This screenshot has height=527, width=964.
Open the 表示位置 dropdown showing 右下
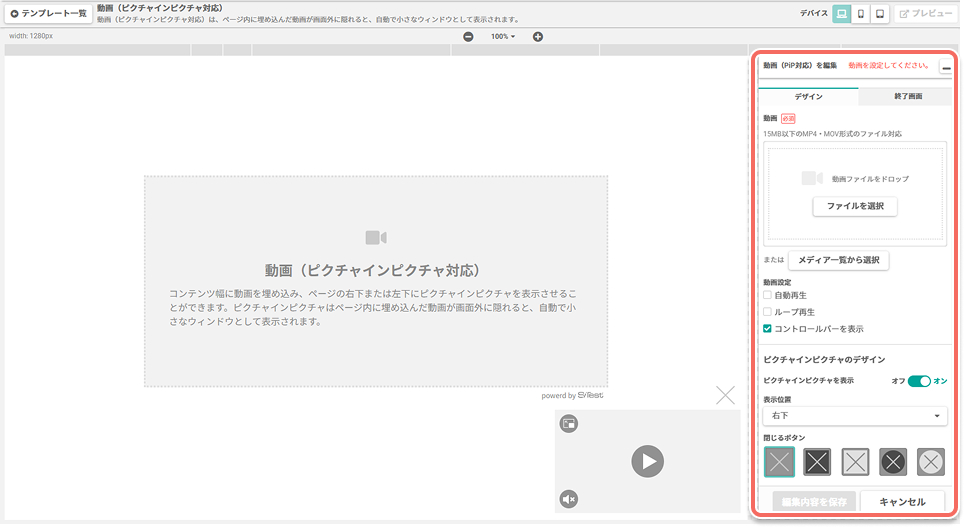click(x=855, y=416)
